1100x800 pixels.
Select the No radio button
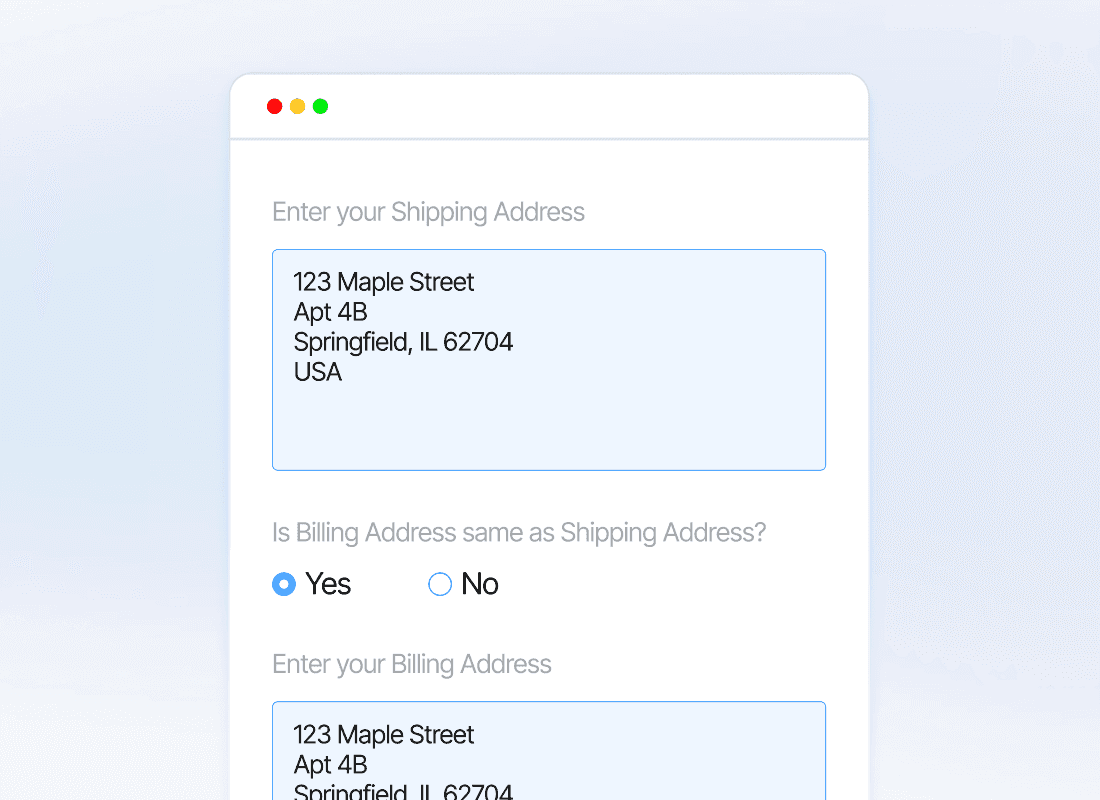click(440, 584)
